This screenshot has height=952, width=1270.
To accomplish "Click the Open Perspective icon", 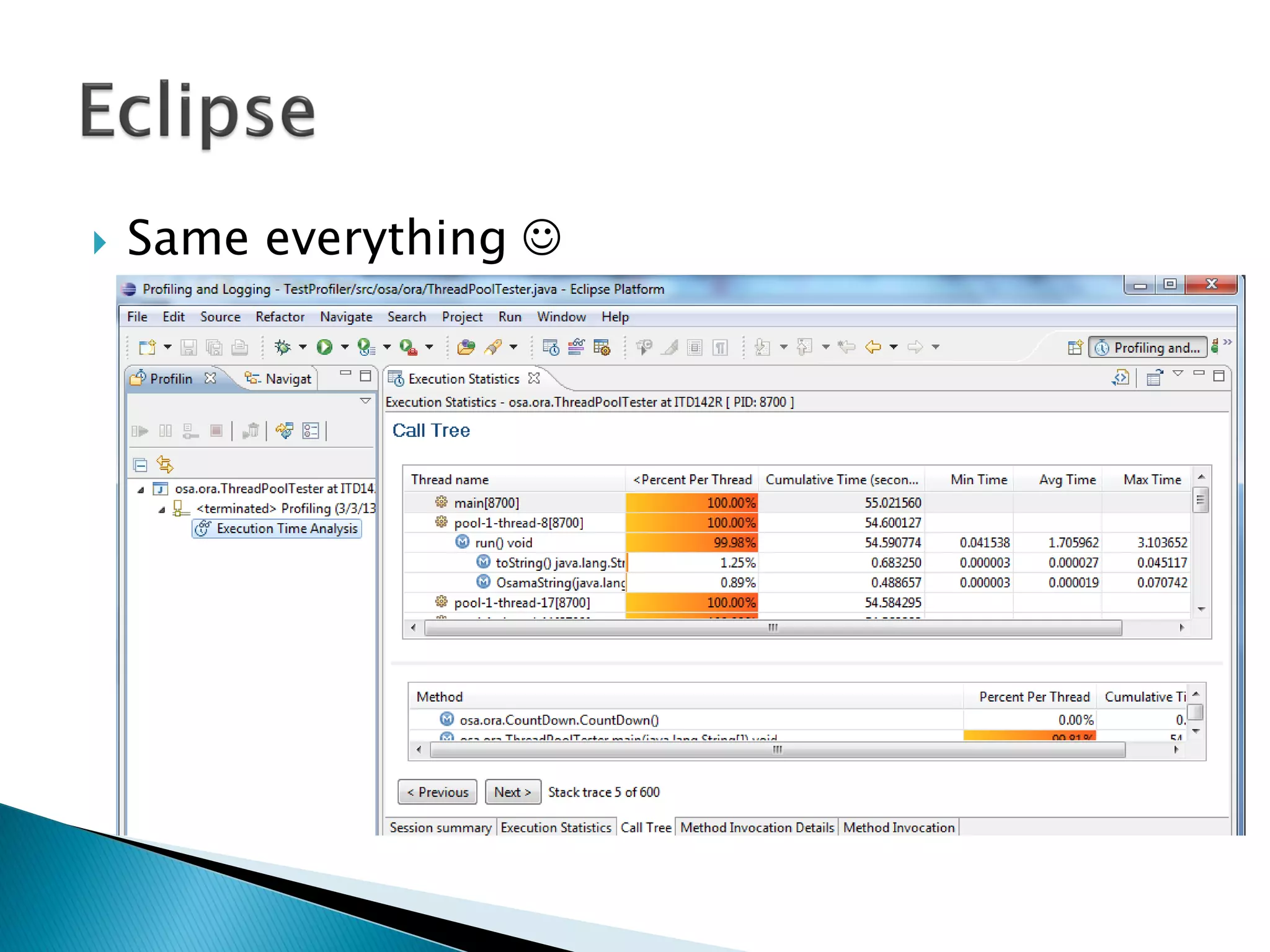I will click(1075, 348).
